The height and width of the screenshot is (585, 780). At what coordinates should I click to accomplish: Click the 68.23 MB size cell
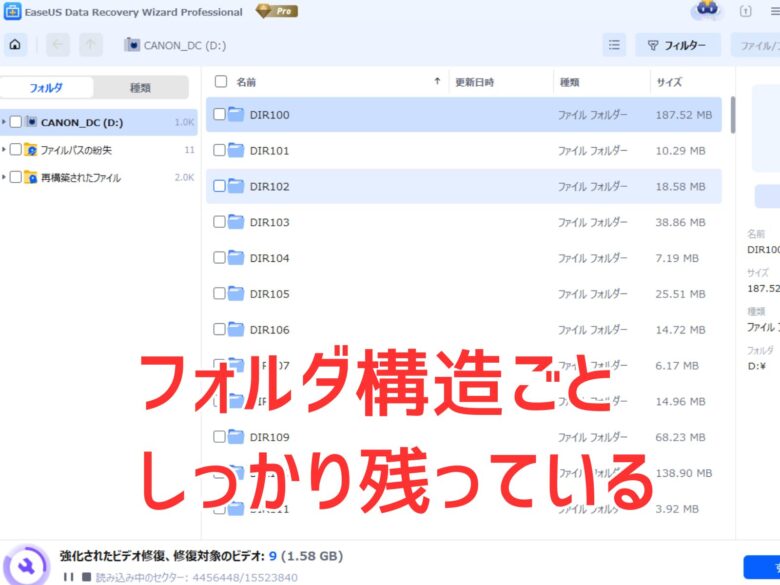(680, 437)
